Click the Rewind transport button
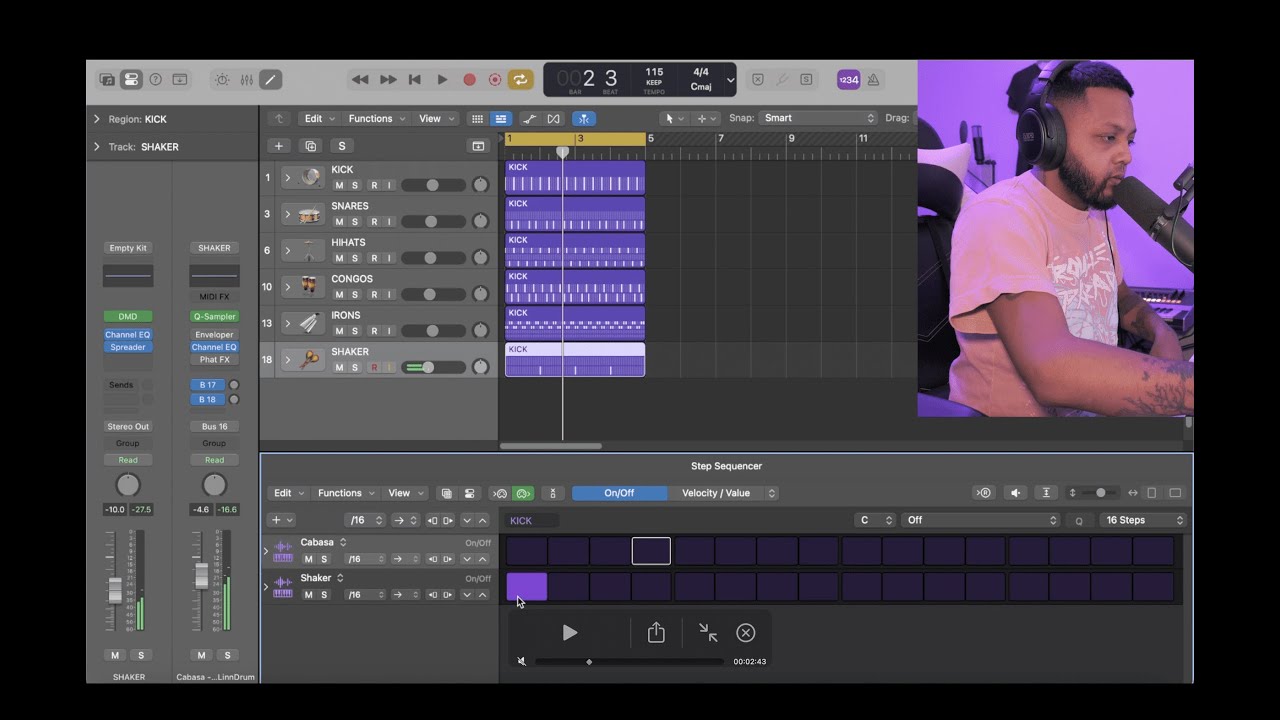This screenshot has width=1280, height=720. click(360, 80)
